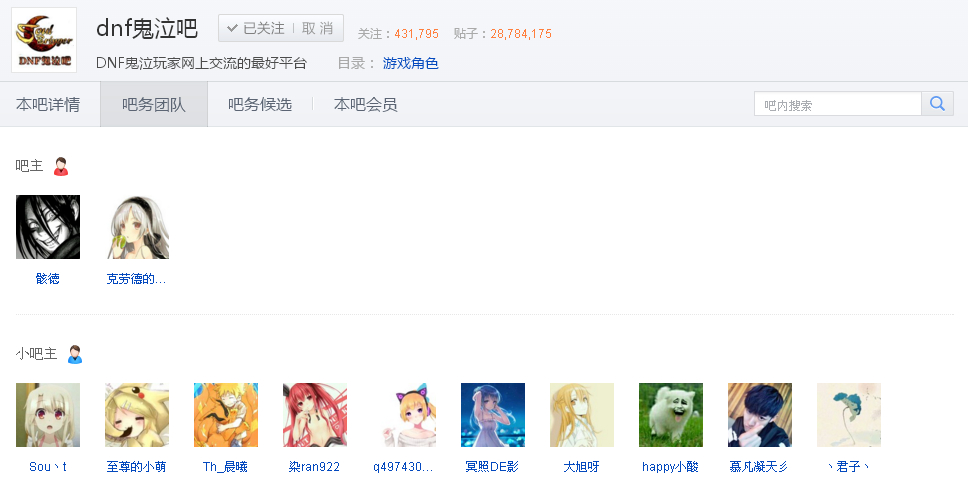Click the 冥照DE影 username link
This screenshot has width=968, height=499.
[492, 467]
